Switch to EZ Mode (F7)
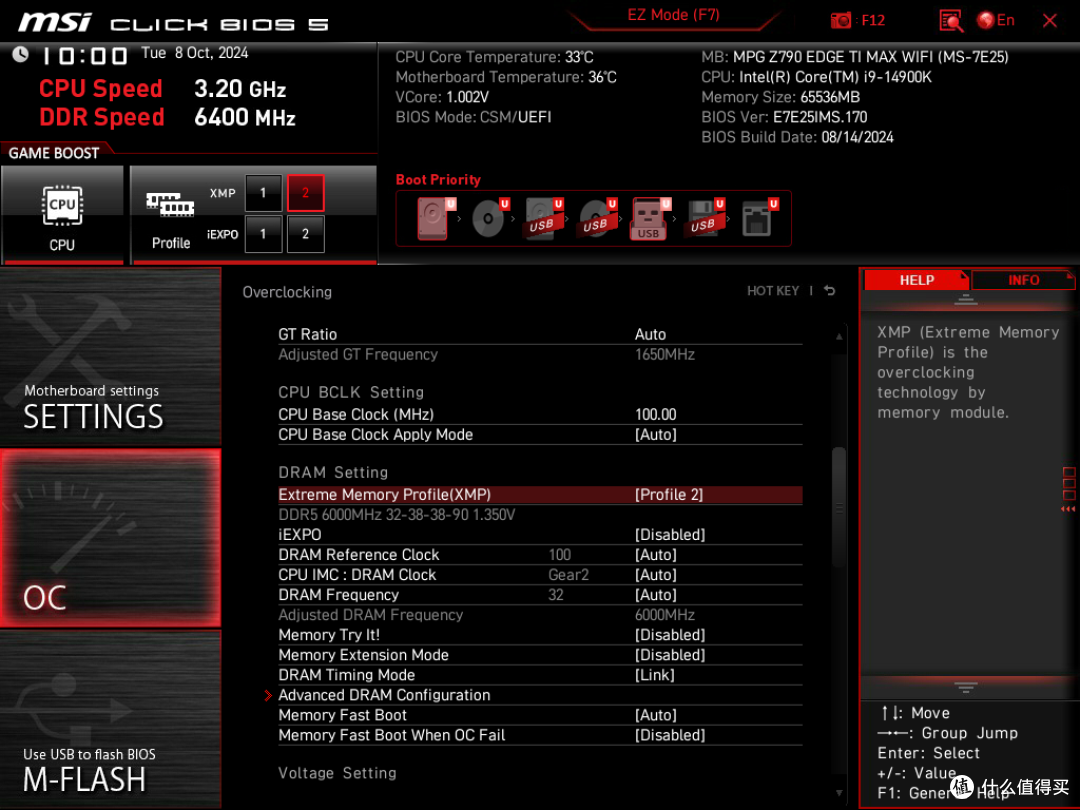The image size is (1080, 810). tap(673, 15)
